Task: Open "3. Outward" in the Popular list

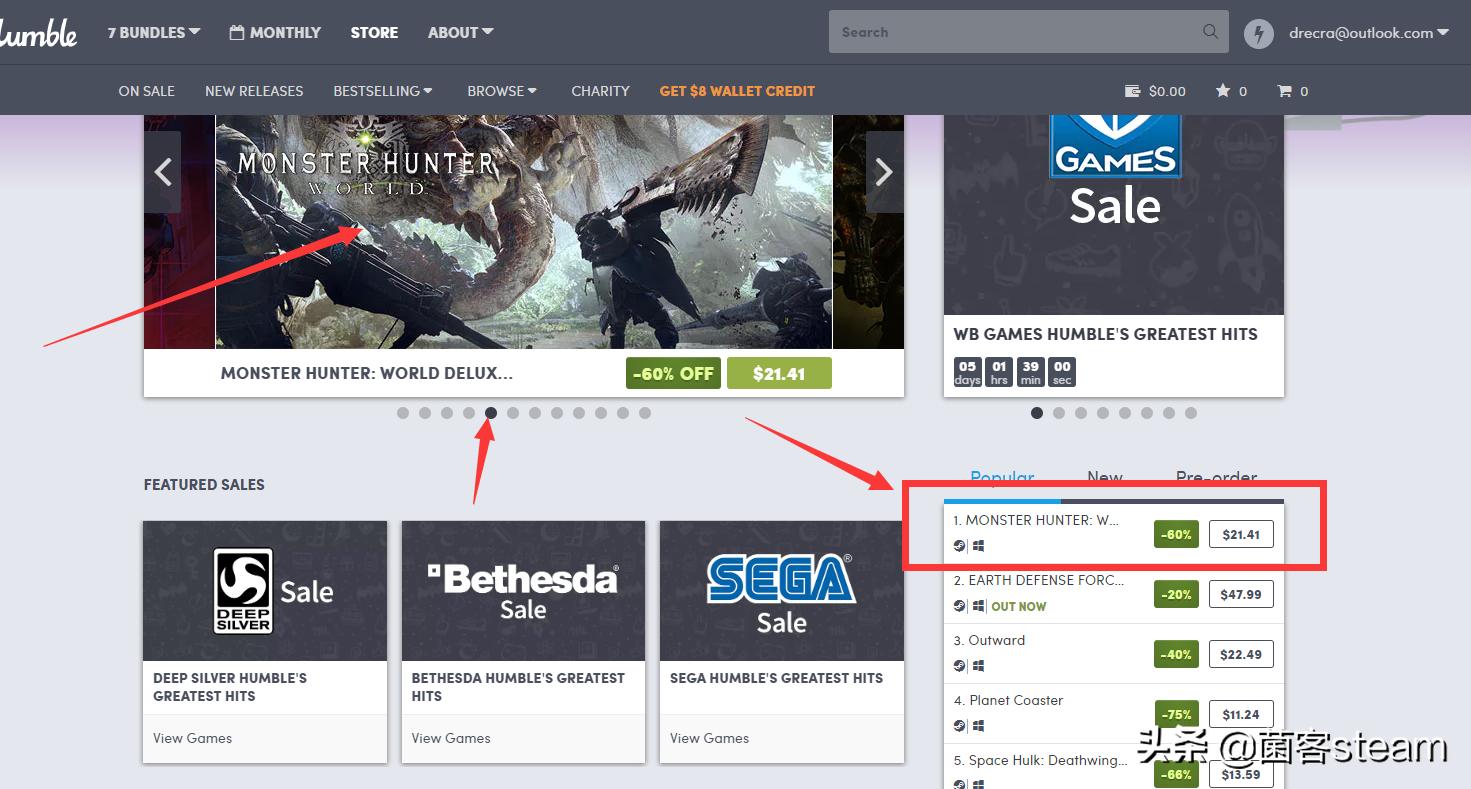Action: pyautogui.click(x=989, y=640)
